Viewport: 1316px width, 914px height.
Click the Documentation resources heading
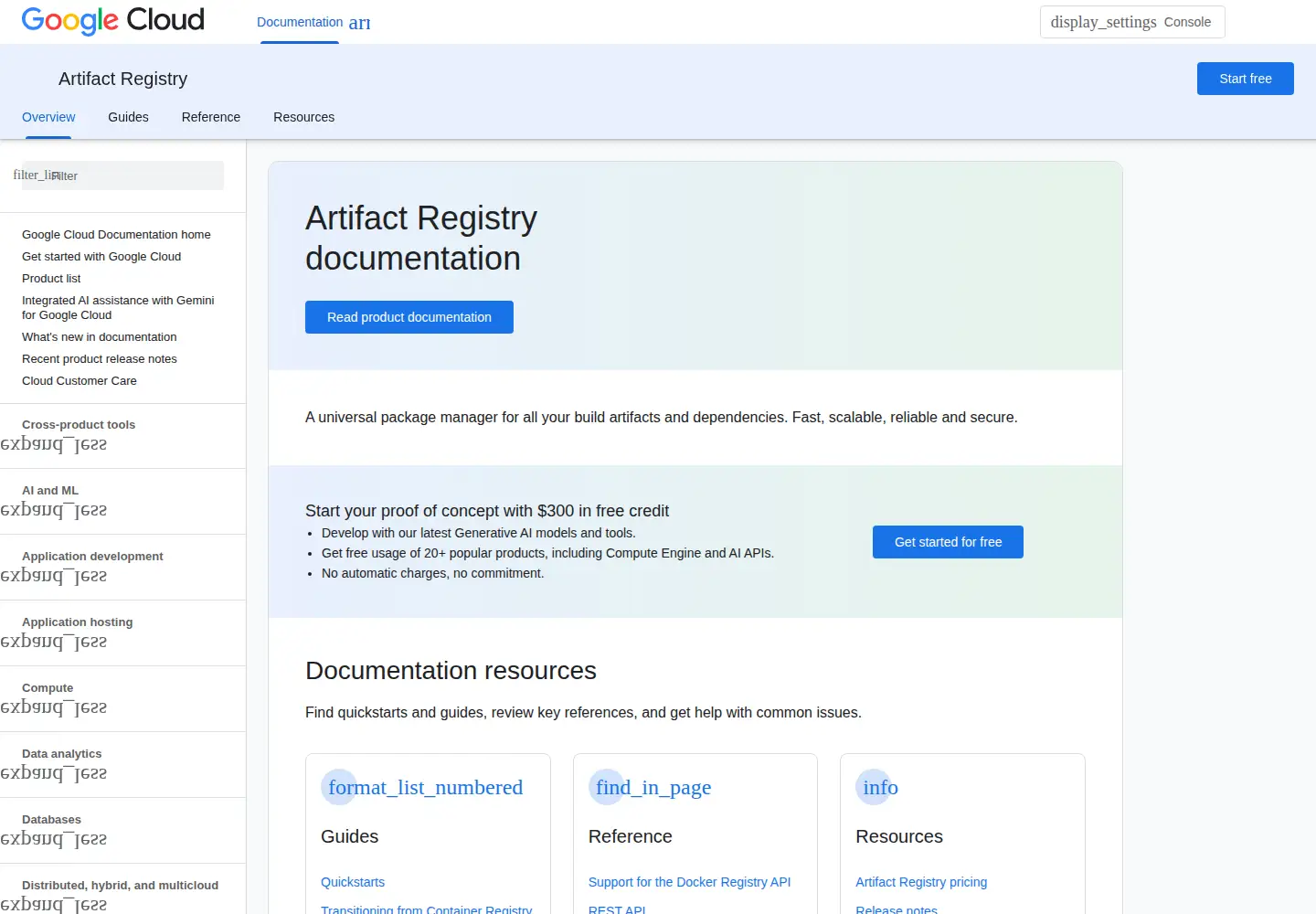[451, 671]
